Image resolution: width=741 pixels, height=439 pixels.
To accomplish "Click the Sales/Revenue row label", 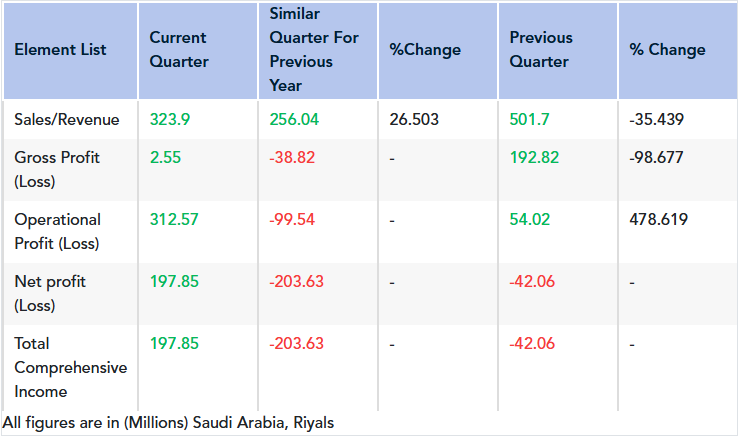I will click(x=66, y=120).
